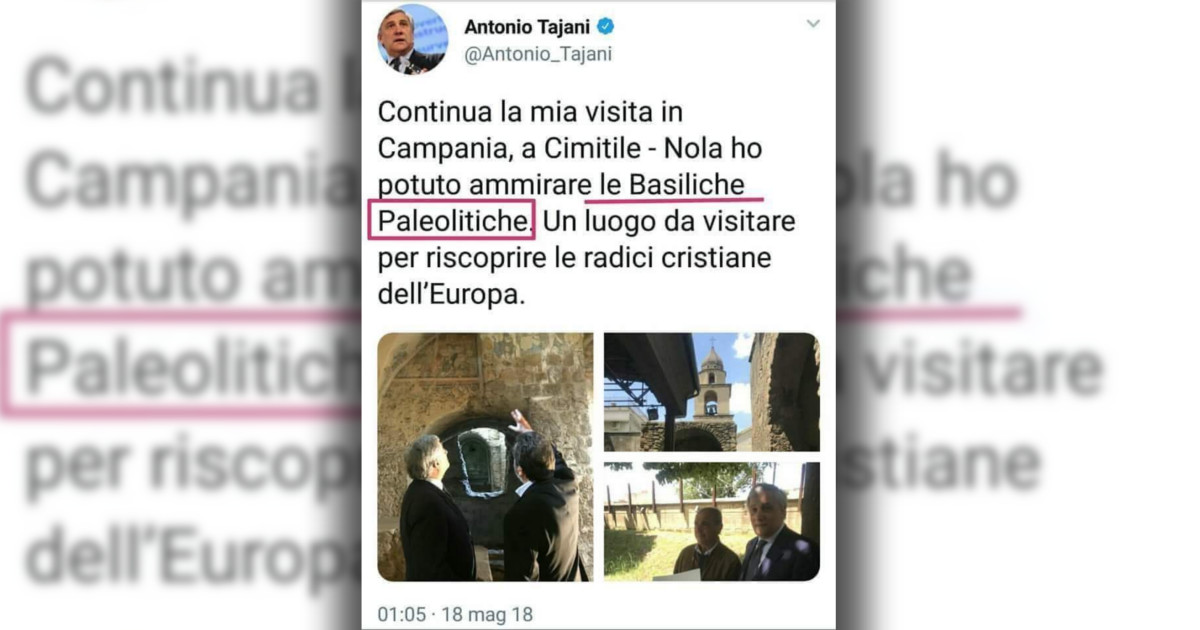Screen dimensions: 1200x630
Task: Click the underlined words le Basiliche
Action: tap(673, 184)
